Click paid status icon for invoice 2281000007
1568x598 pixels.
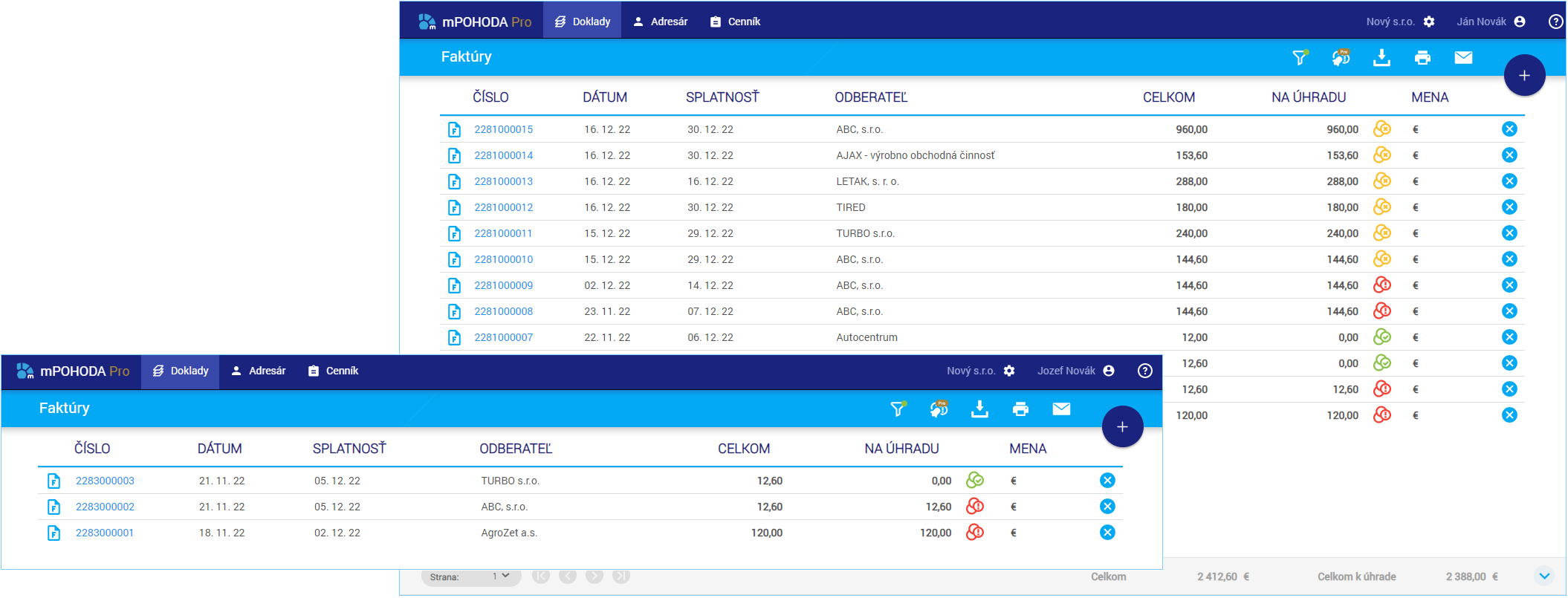pos(1382,337)
